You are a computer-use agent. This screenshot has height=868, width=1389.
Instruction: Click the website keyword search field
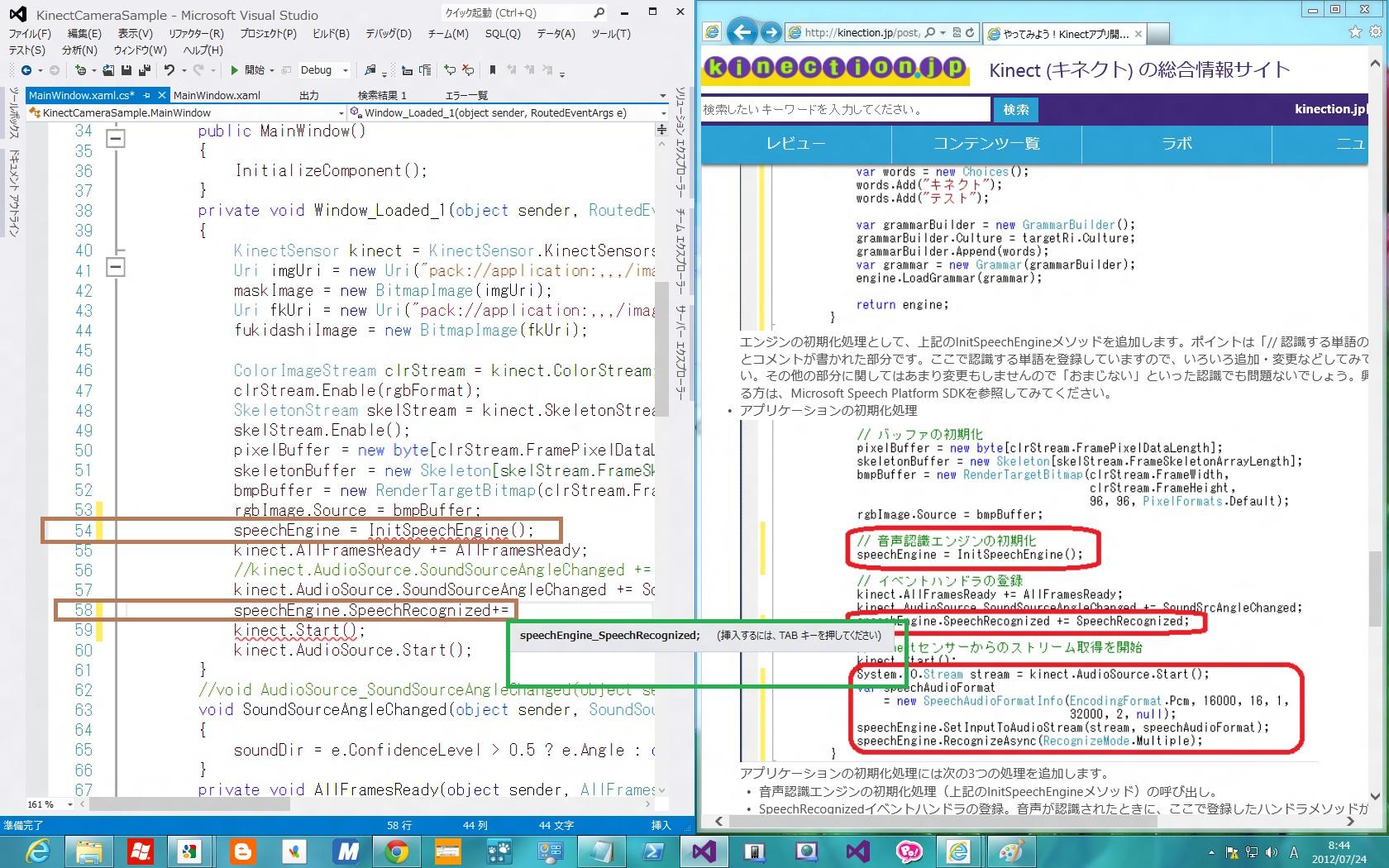tap(843, 109)
